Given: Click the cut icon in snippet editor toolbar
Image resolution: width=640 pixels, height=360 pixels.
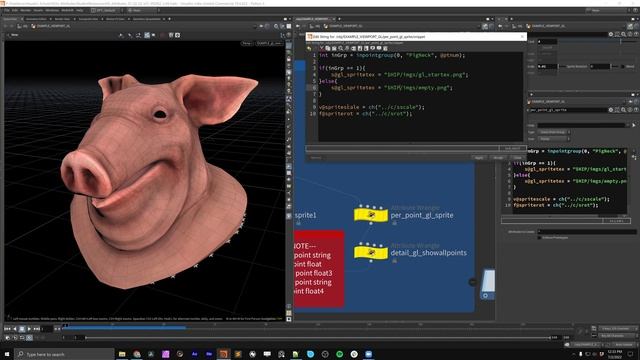Looking at the screenshot, I should point(322,48).
